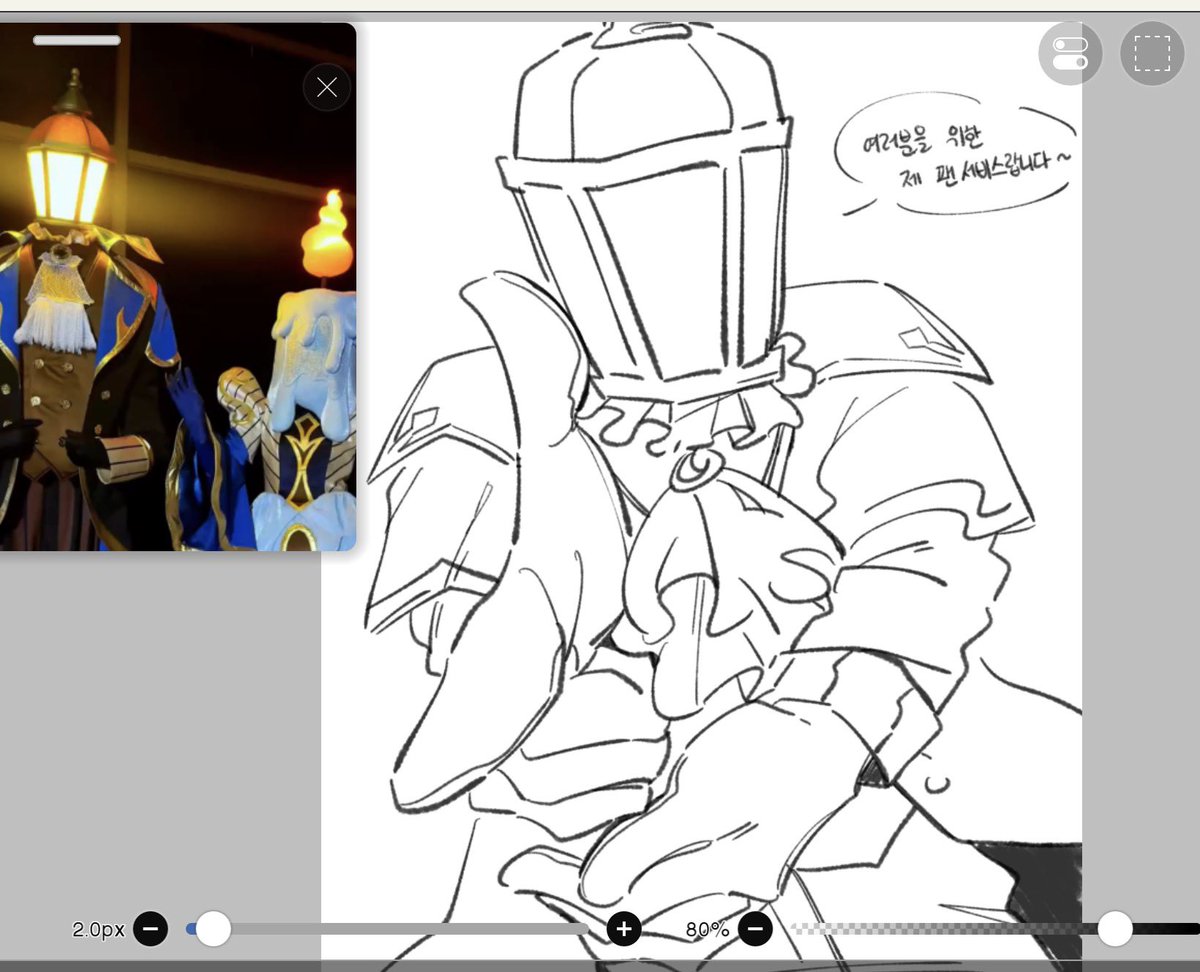Viewport: 1200px width, 972px height.
Task: Close the reference image window
Action: pyautogui.click(x=327, y=87)
